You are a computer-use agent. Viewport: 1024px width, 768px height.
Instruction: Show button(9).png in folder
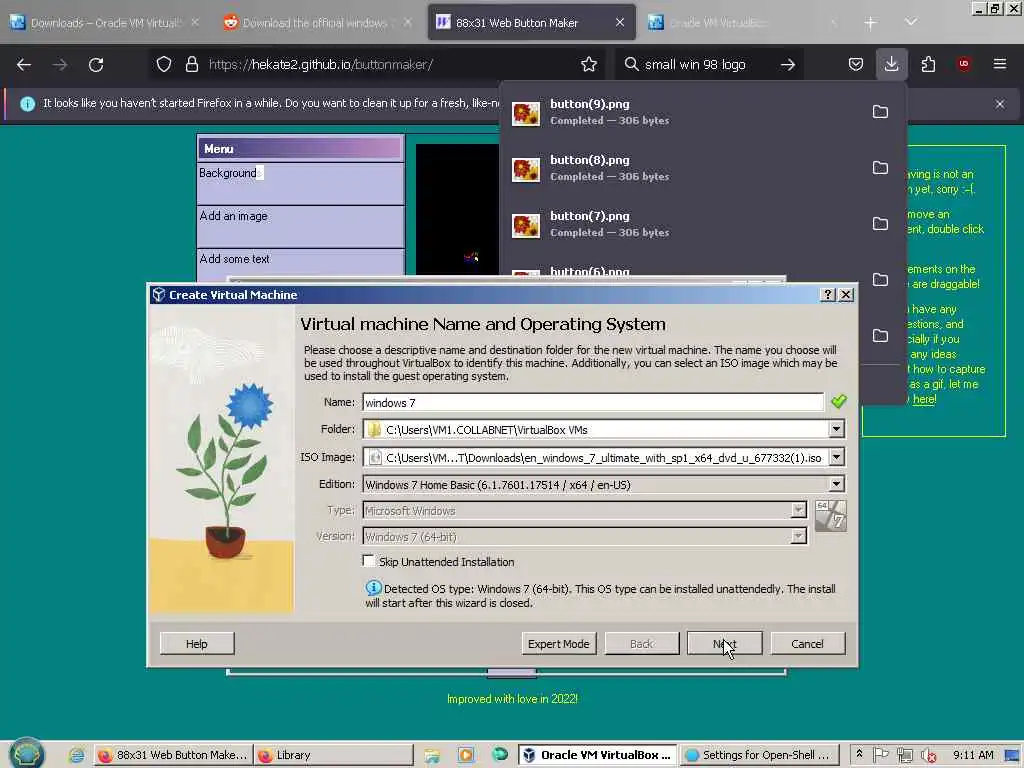click(x=880, y=112)
